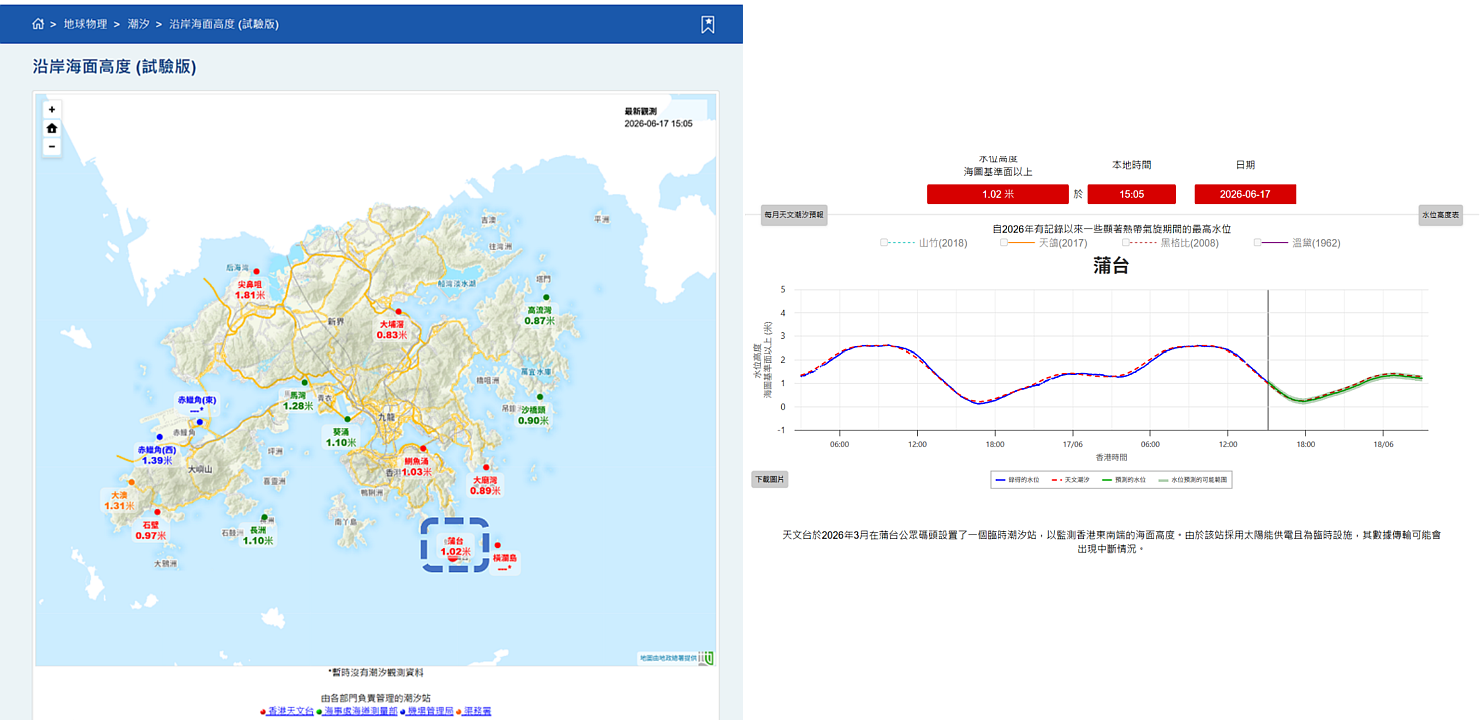
Task: Enable the 溫黛(1962) typhoon checkbox
Action: (x=1258, y=242)
